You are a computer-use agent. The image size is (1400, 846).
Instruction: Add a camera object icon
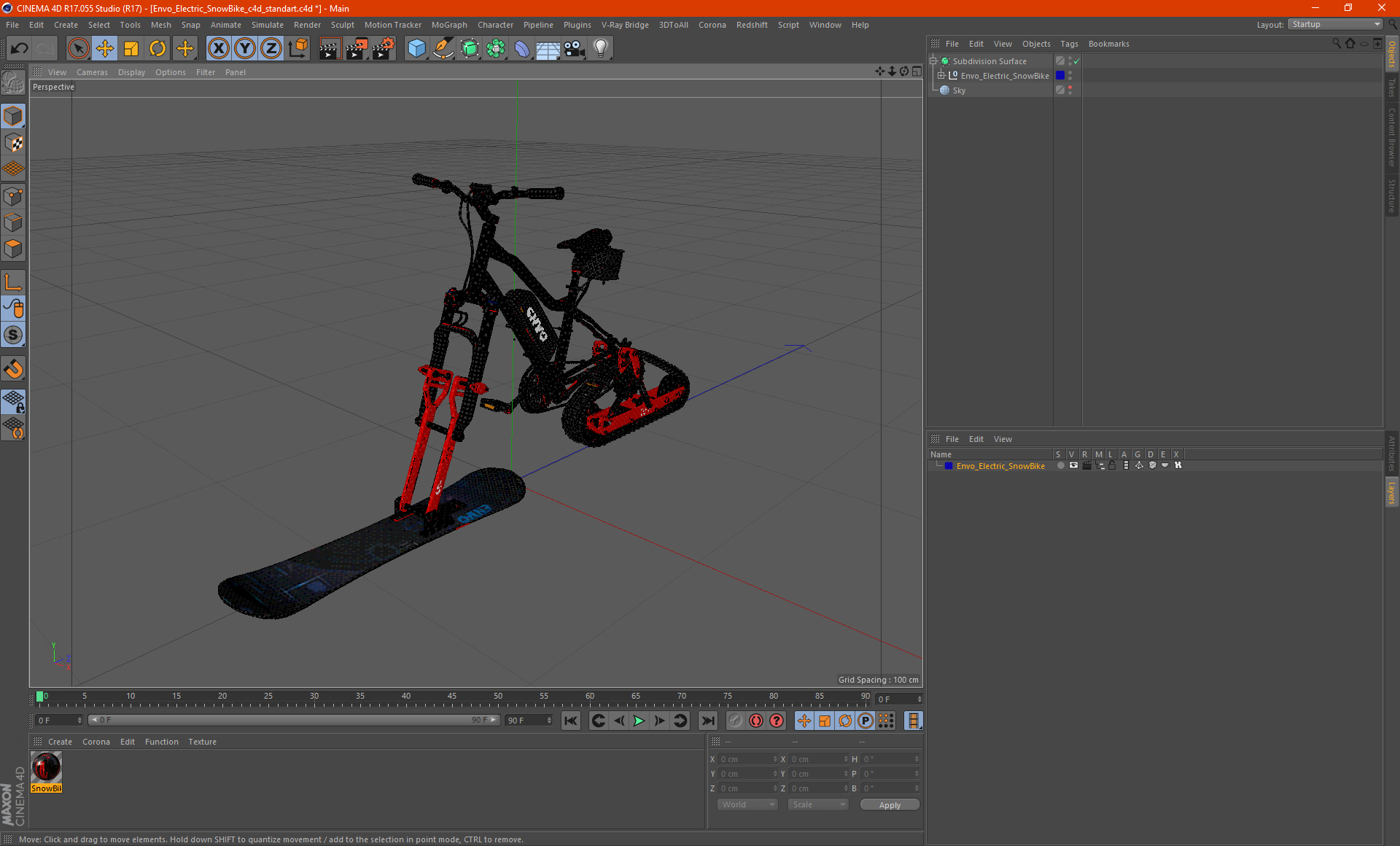tap(575, 49)
